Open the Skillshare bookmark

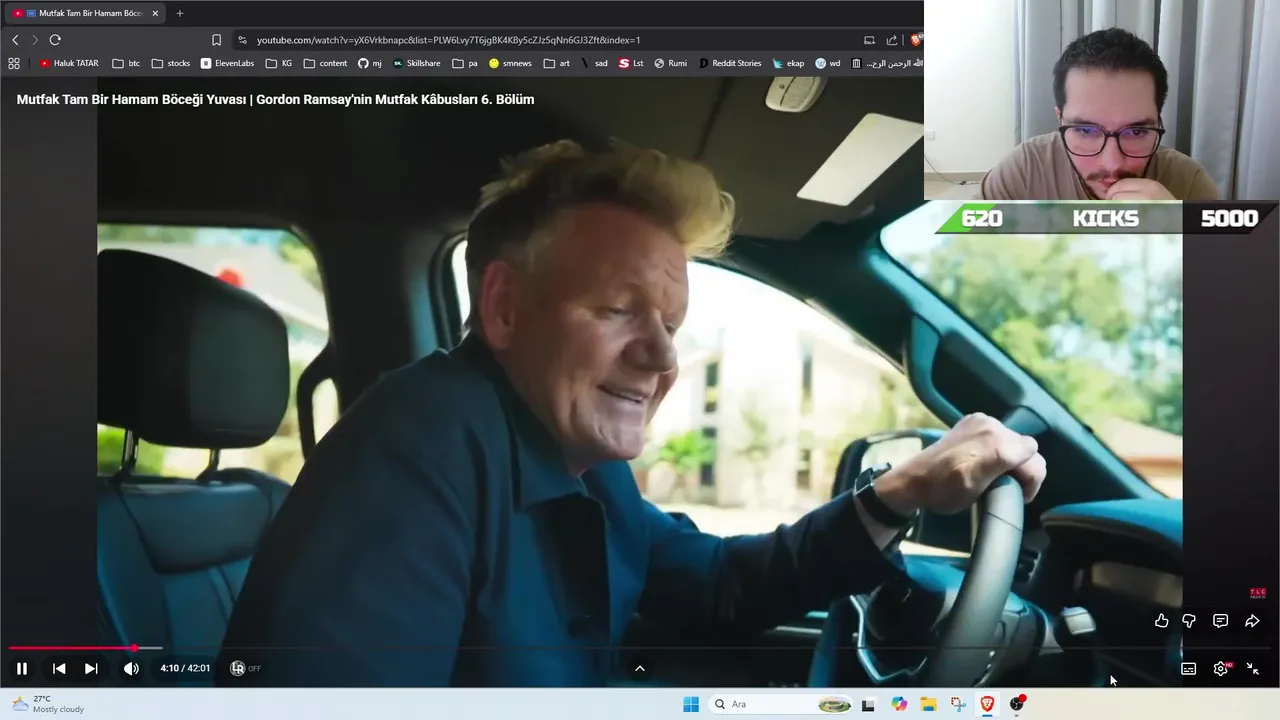(x=416, y=63)
